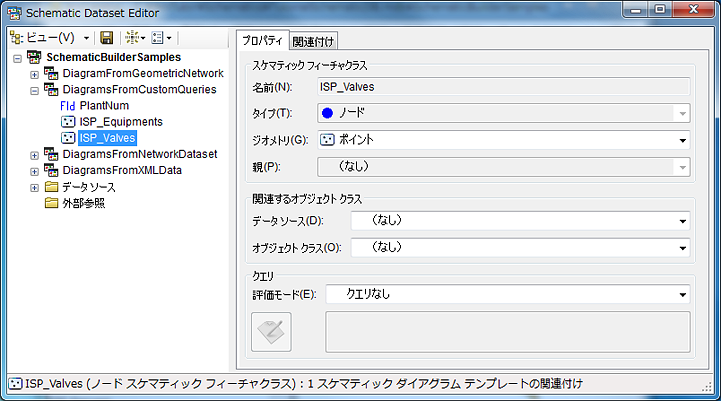Select the SchematicBuilderSamples tree item

[x=114, y=57]
